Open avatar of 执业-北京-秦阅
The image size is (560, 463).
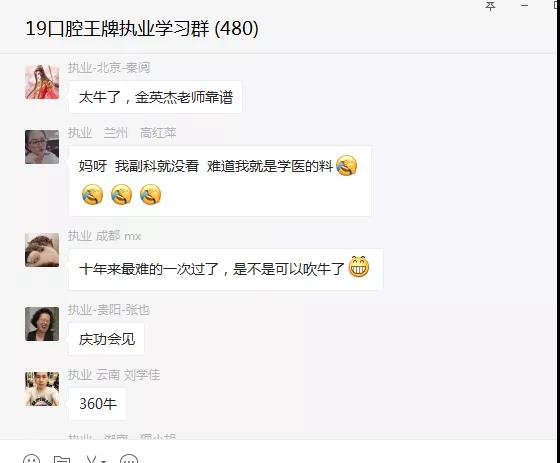click(42, 82)
